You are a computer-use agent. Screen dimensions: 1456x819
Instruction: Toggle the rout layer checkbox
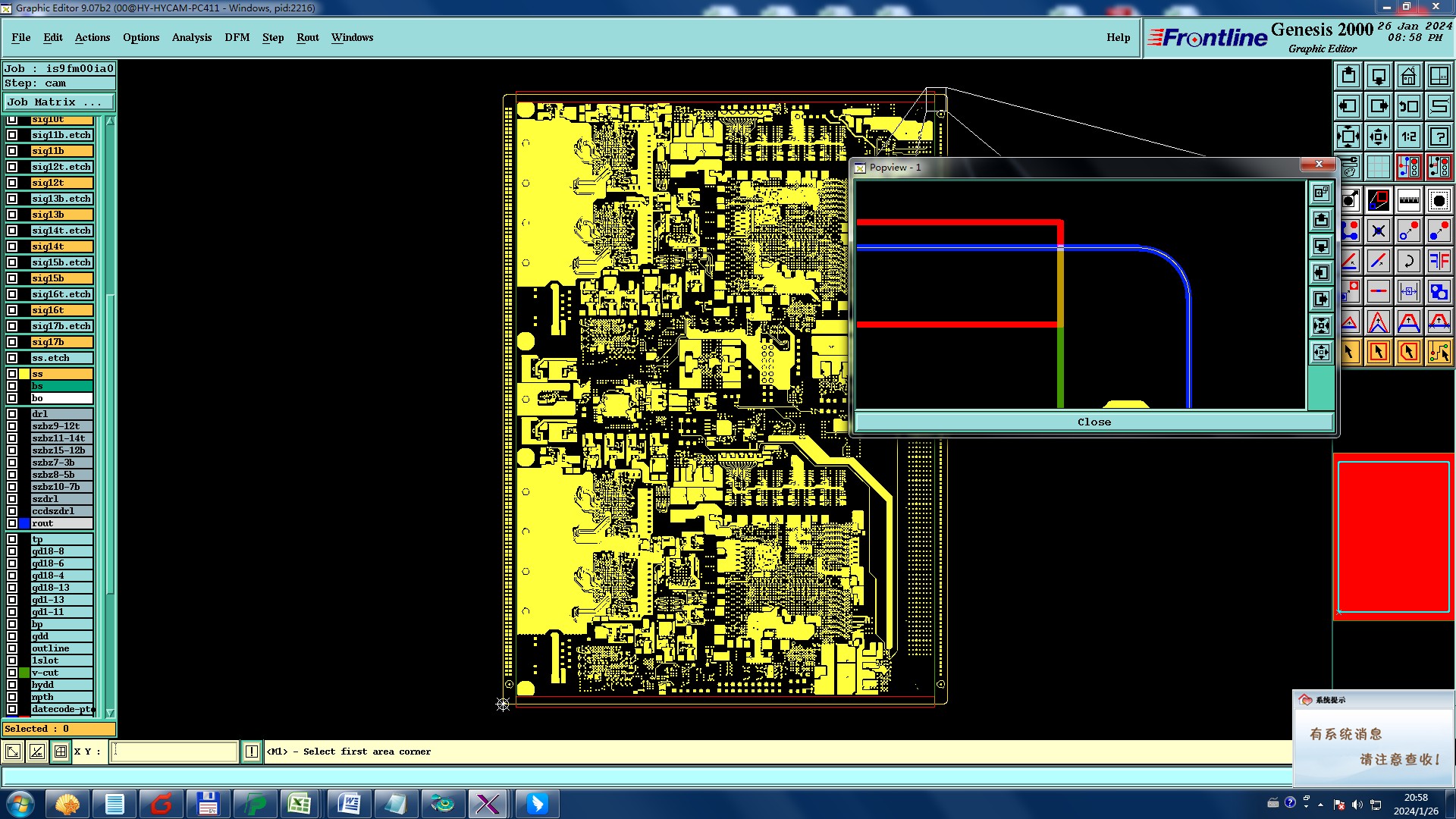[12, 523]
